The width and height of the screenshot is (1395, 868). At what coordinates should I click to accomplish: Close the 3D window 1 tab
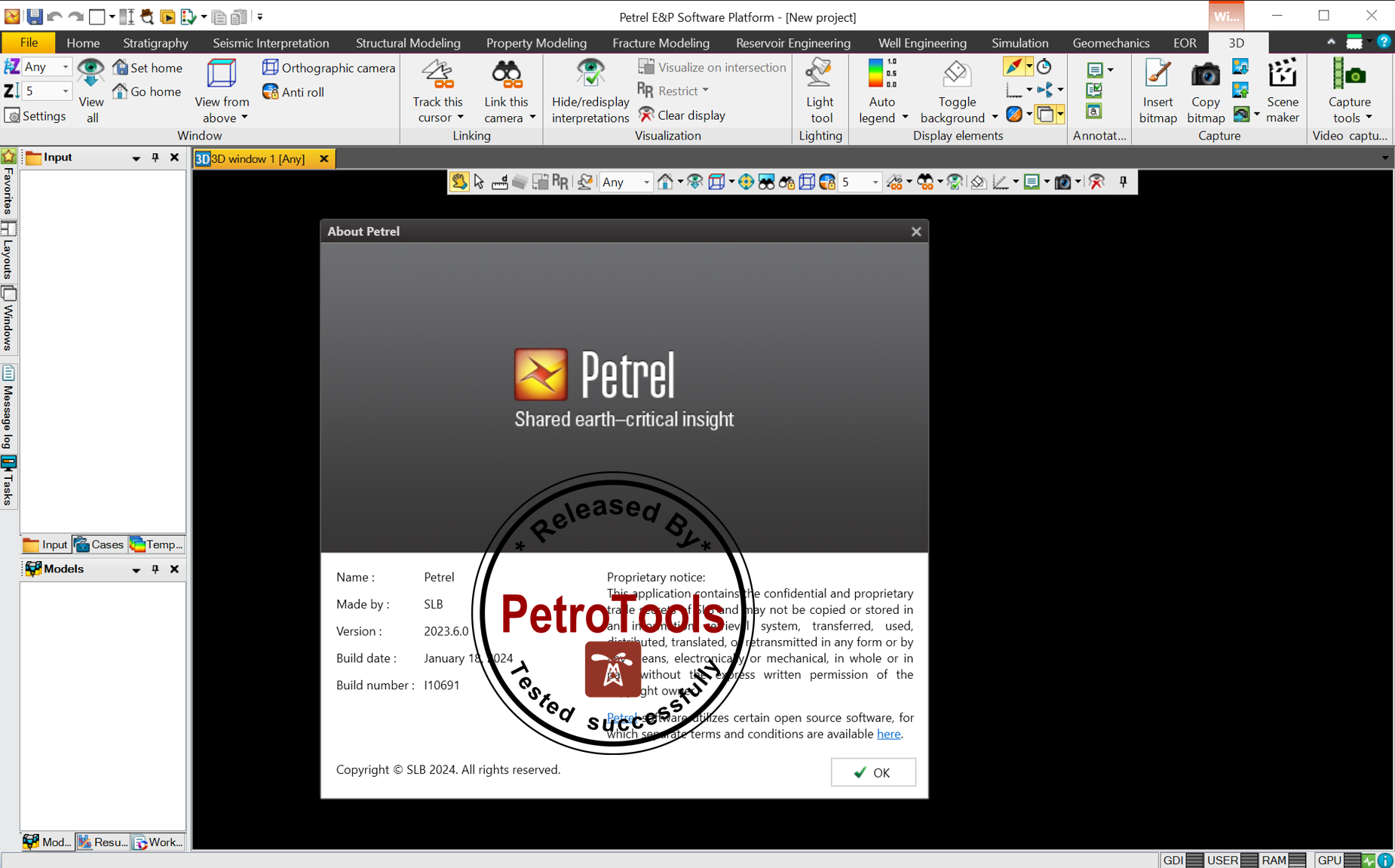(323, 158)
